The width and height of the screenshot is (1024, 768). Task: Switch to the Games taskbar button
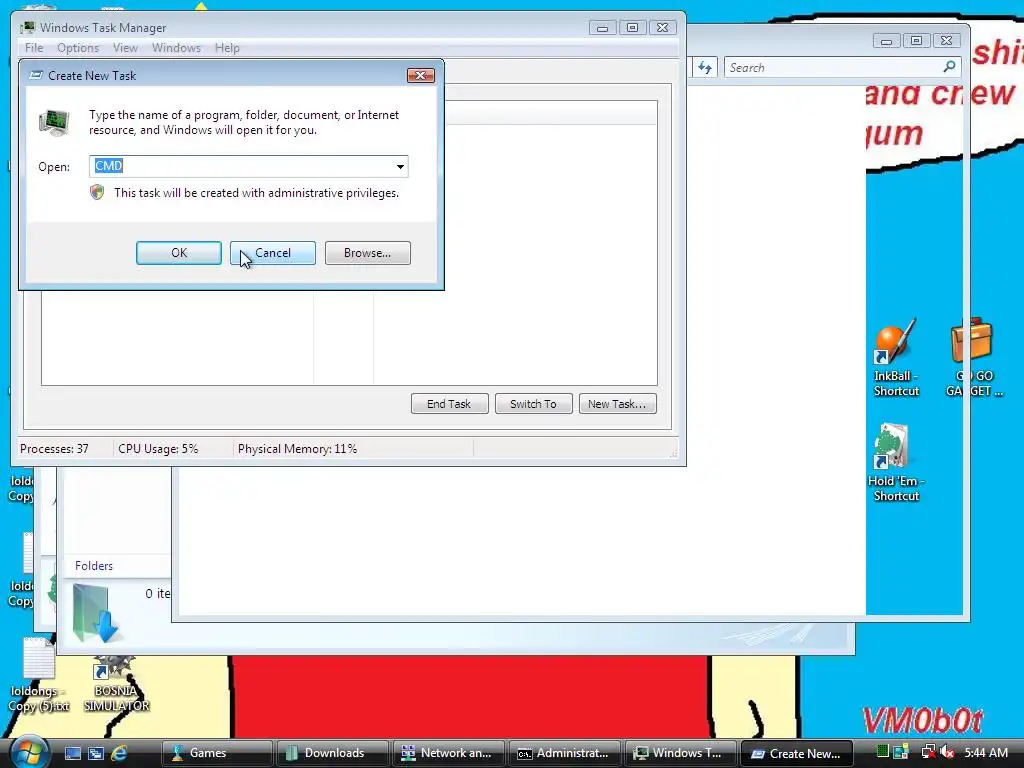click(x=217, y=753)
